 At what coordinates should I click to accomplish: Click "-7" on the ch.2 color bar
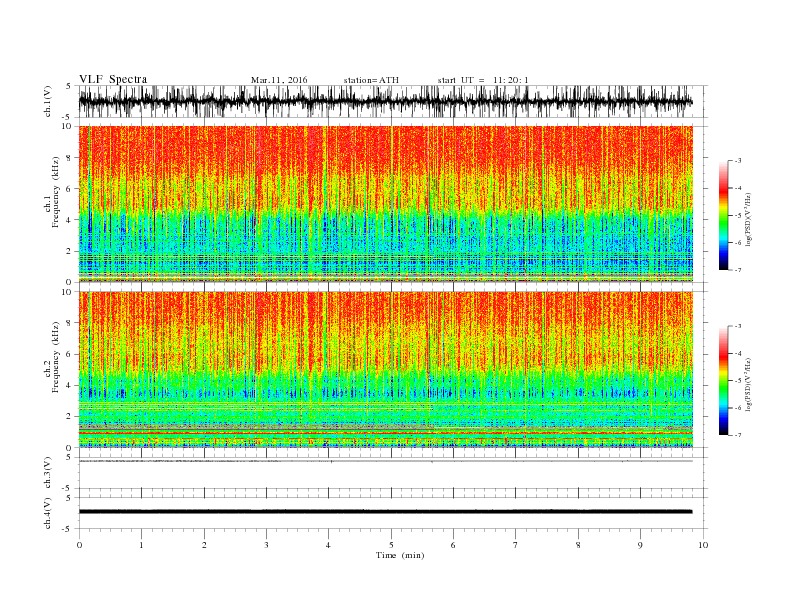coord(738,435)
